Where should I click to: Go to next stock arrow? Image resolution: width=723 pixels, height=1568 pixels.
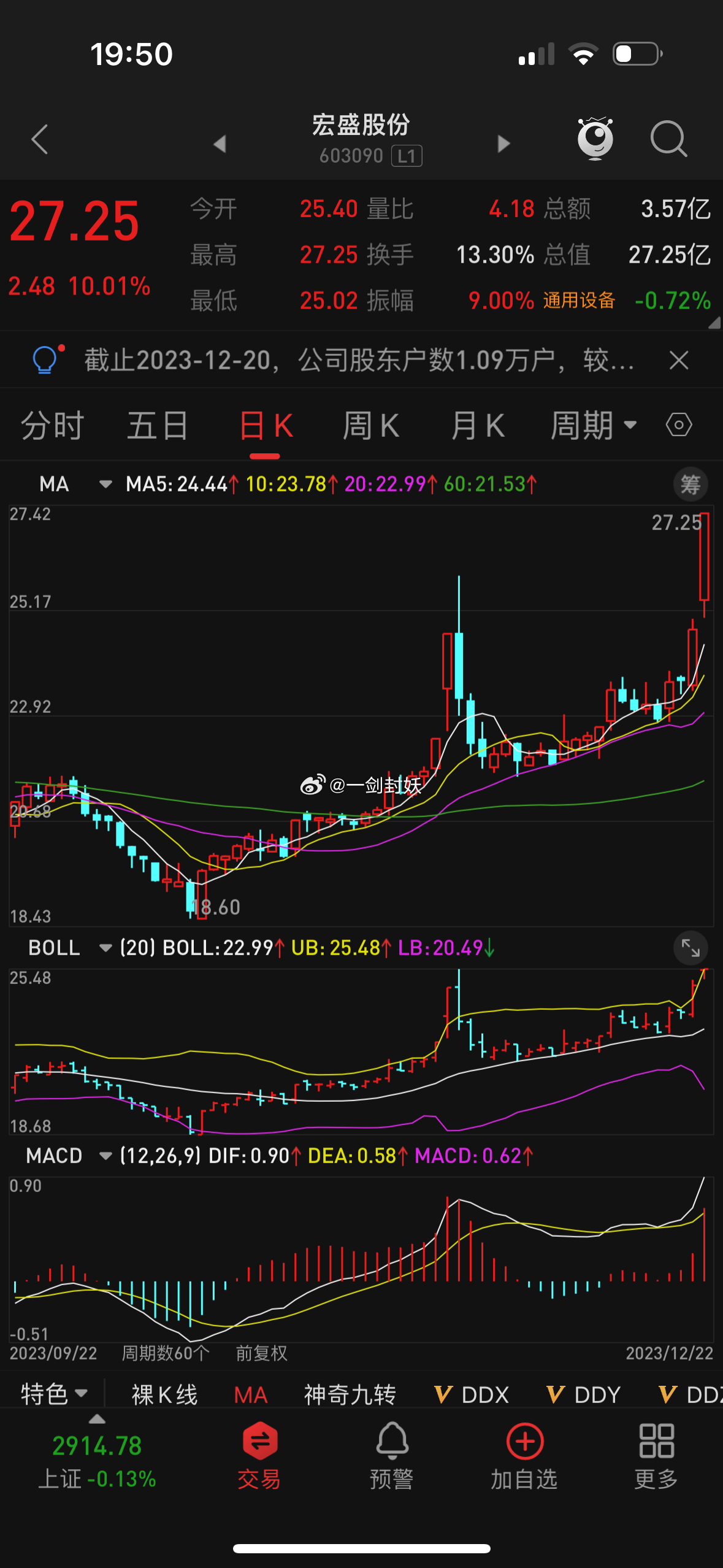point(503,144)
